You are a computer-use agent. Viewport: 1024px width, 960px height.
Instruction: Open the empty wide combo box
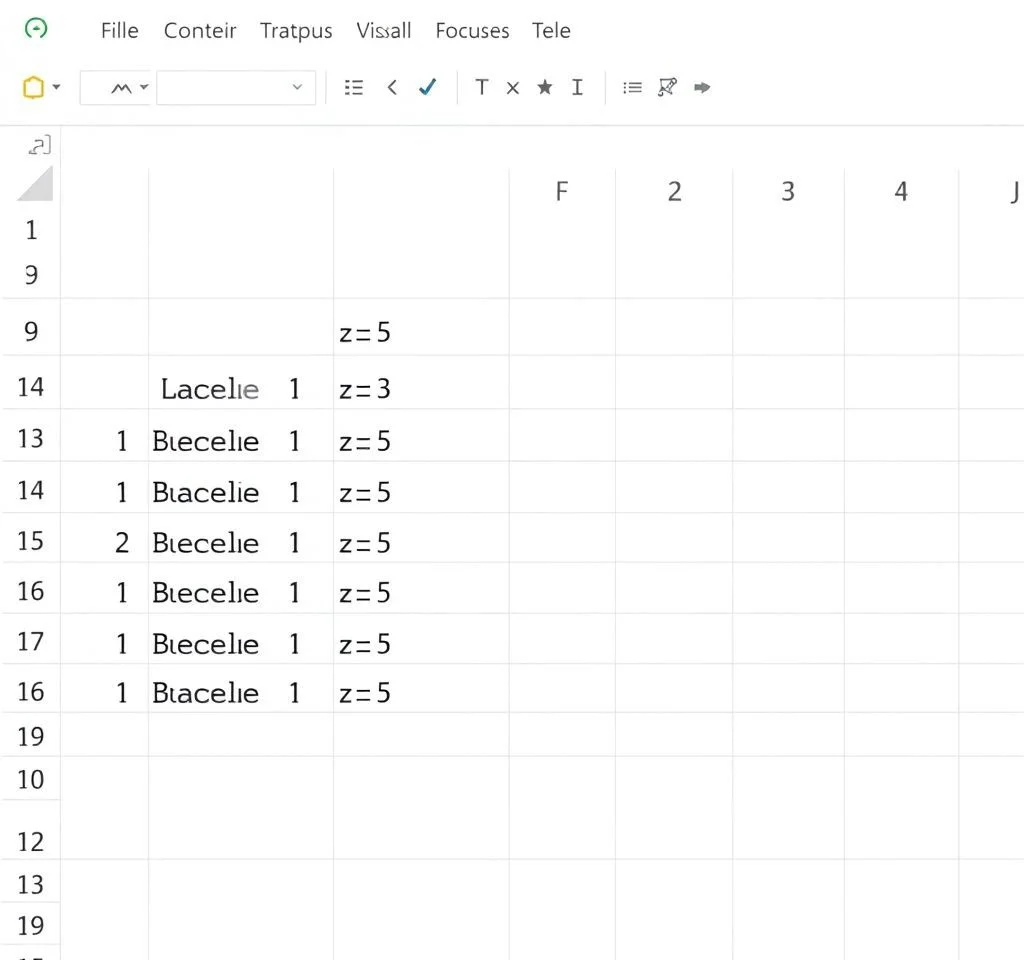[236, 88]
